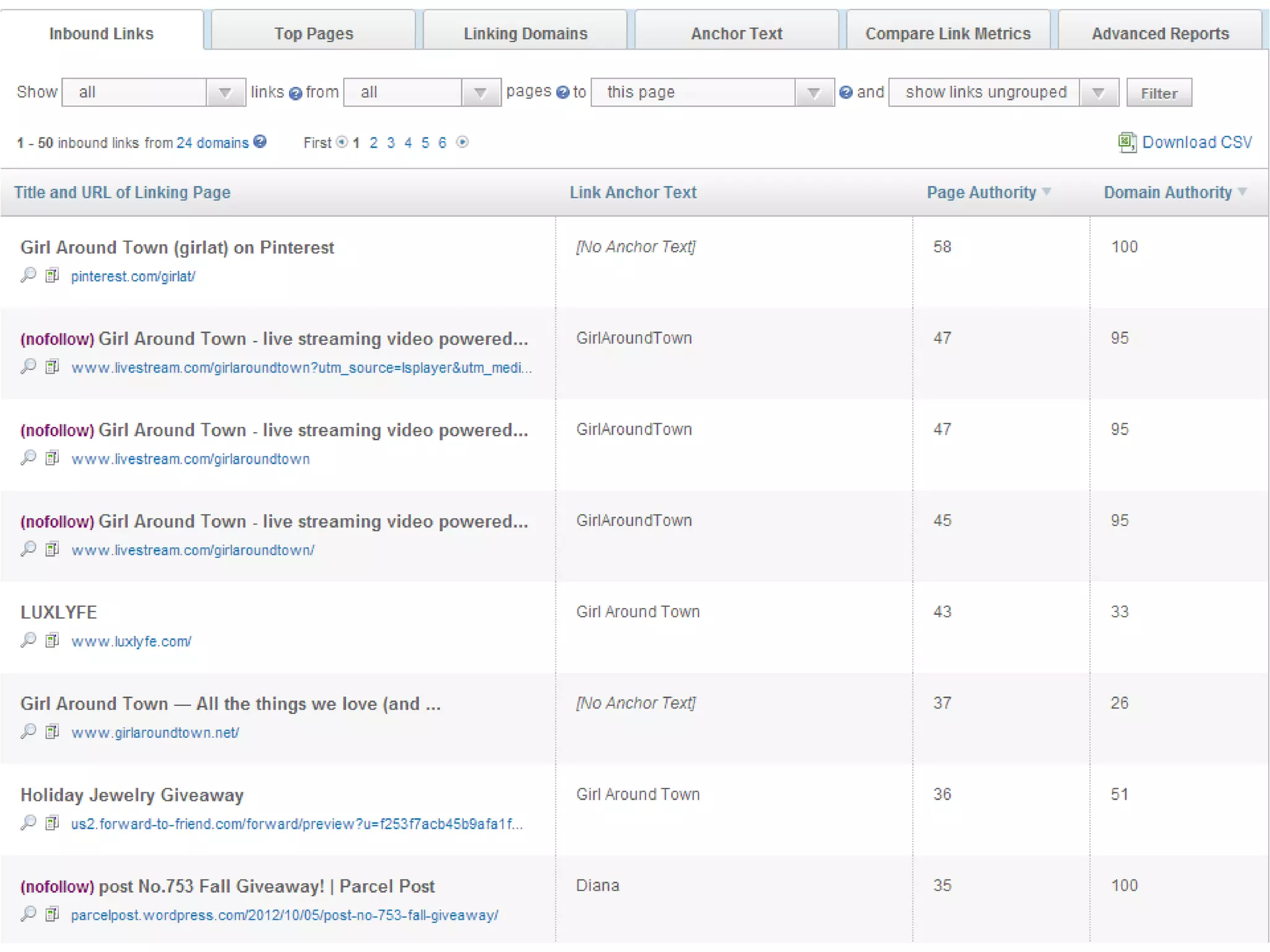
Task: Click Page Authority value 58
Action: [x=942, y=247]
